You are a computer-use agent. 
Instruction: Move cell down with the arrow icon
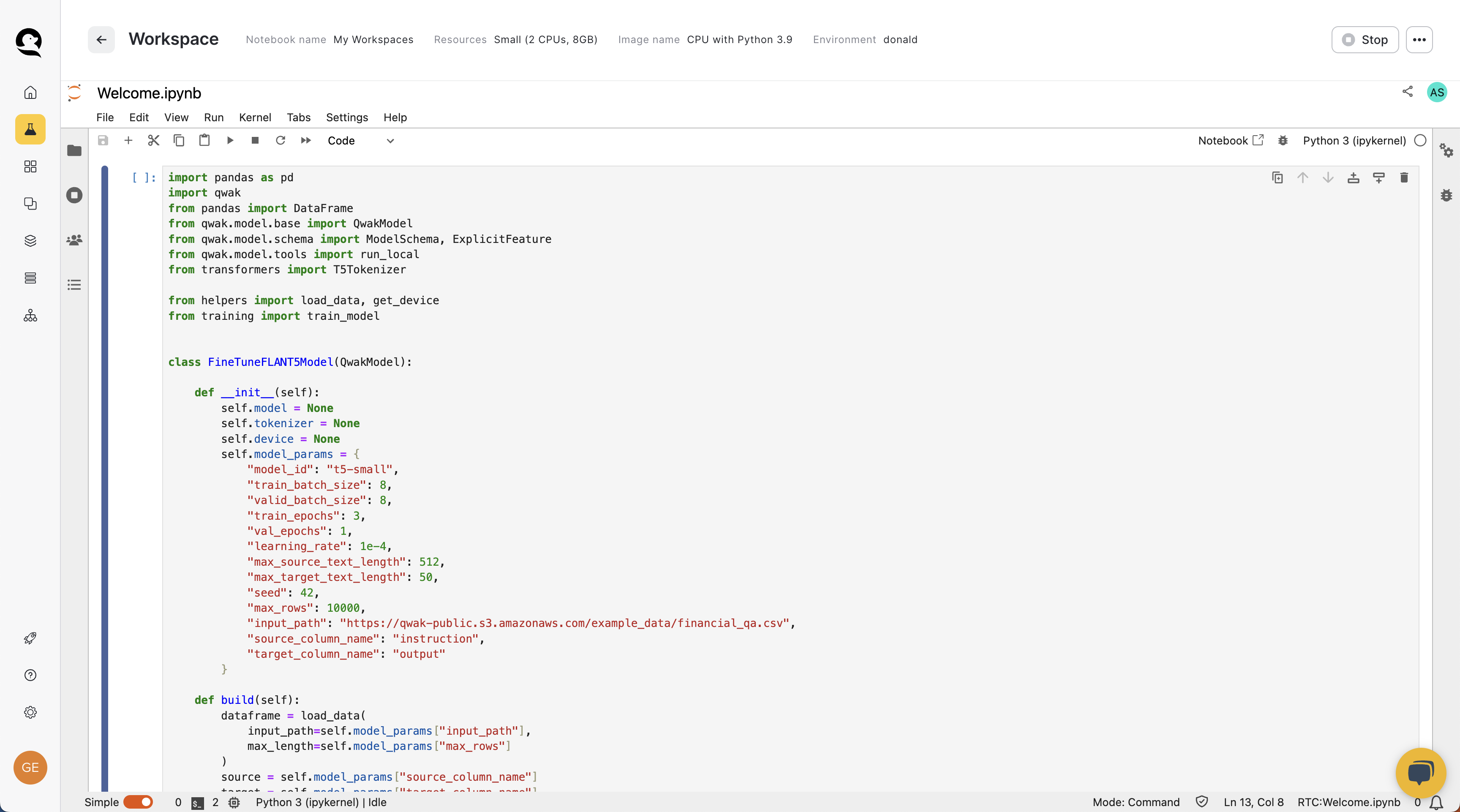[x=1328, y=178]
